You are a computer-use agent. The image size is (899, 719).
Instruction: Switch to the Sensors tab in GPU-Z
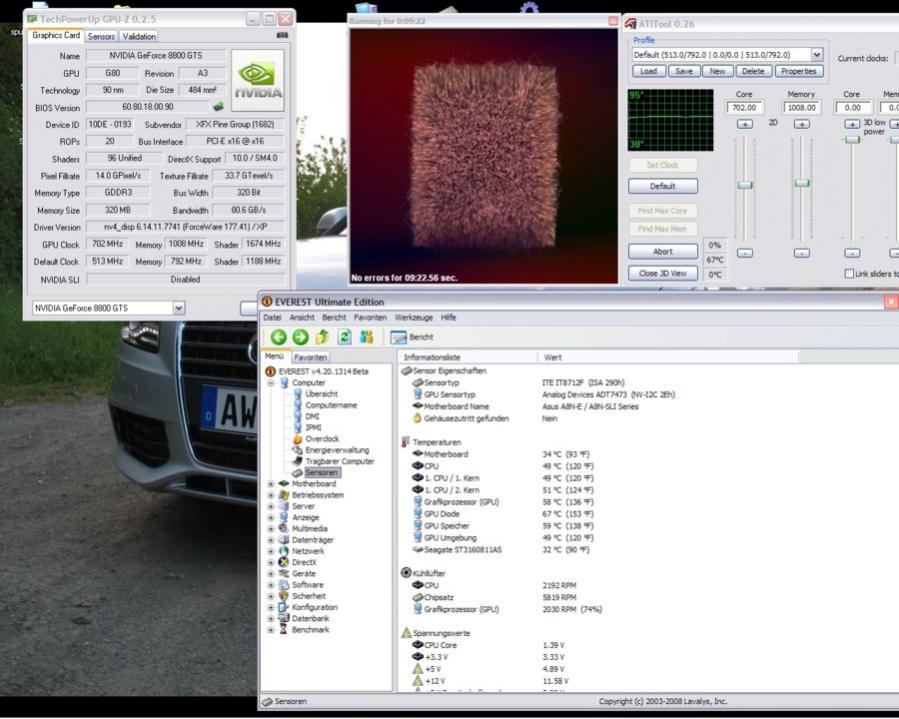point(101,36)
